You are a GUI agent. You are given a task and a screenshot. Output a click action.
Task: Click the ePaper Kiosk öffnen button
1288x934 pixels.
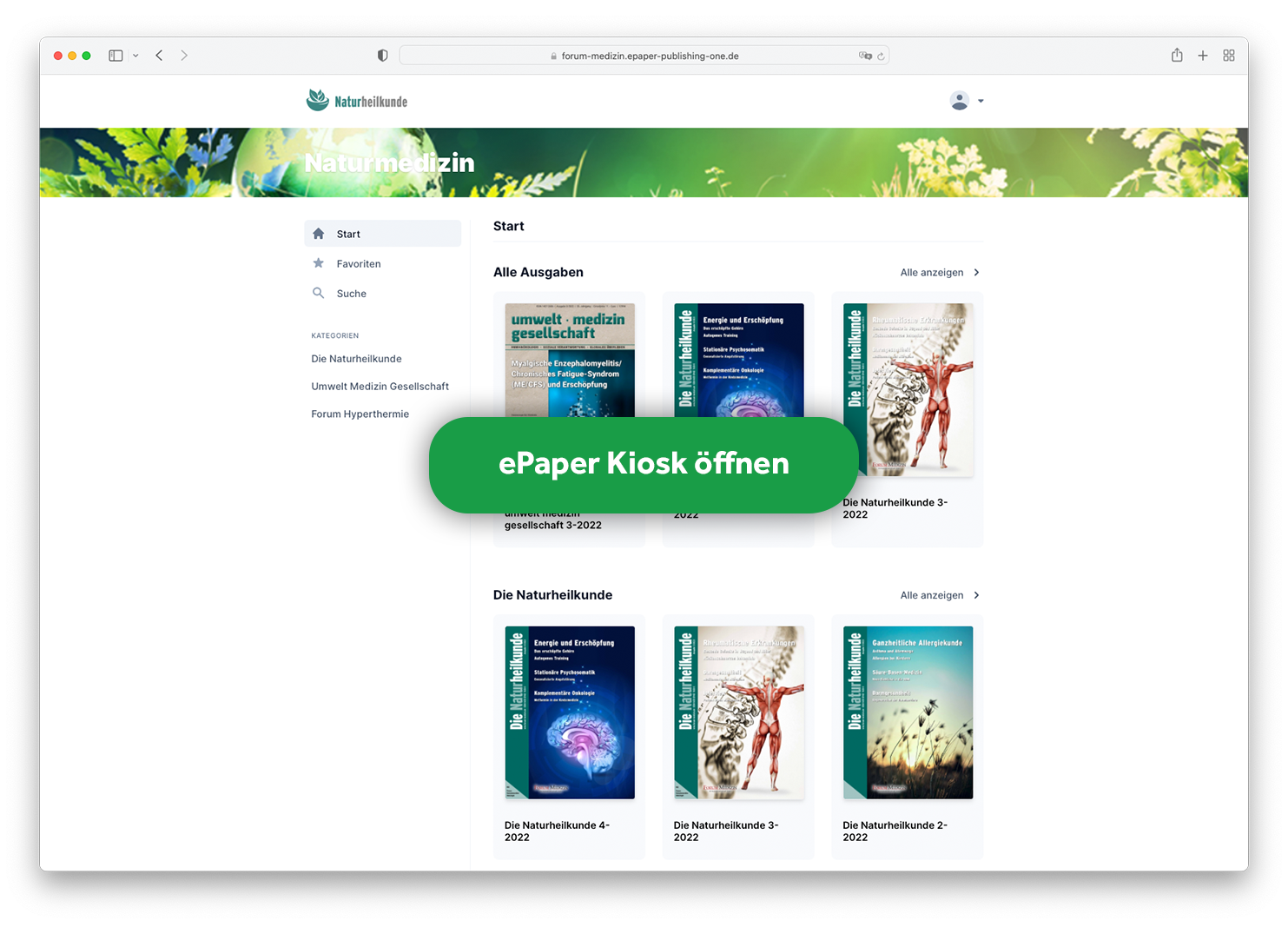pyautogui.click(x=644, y=465)
